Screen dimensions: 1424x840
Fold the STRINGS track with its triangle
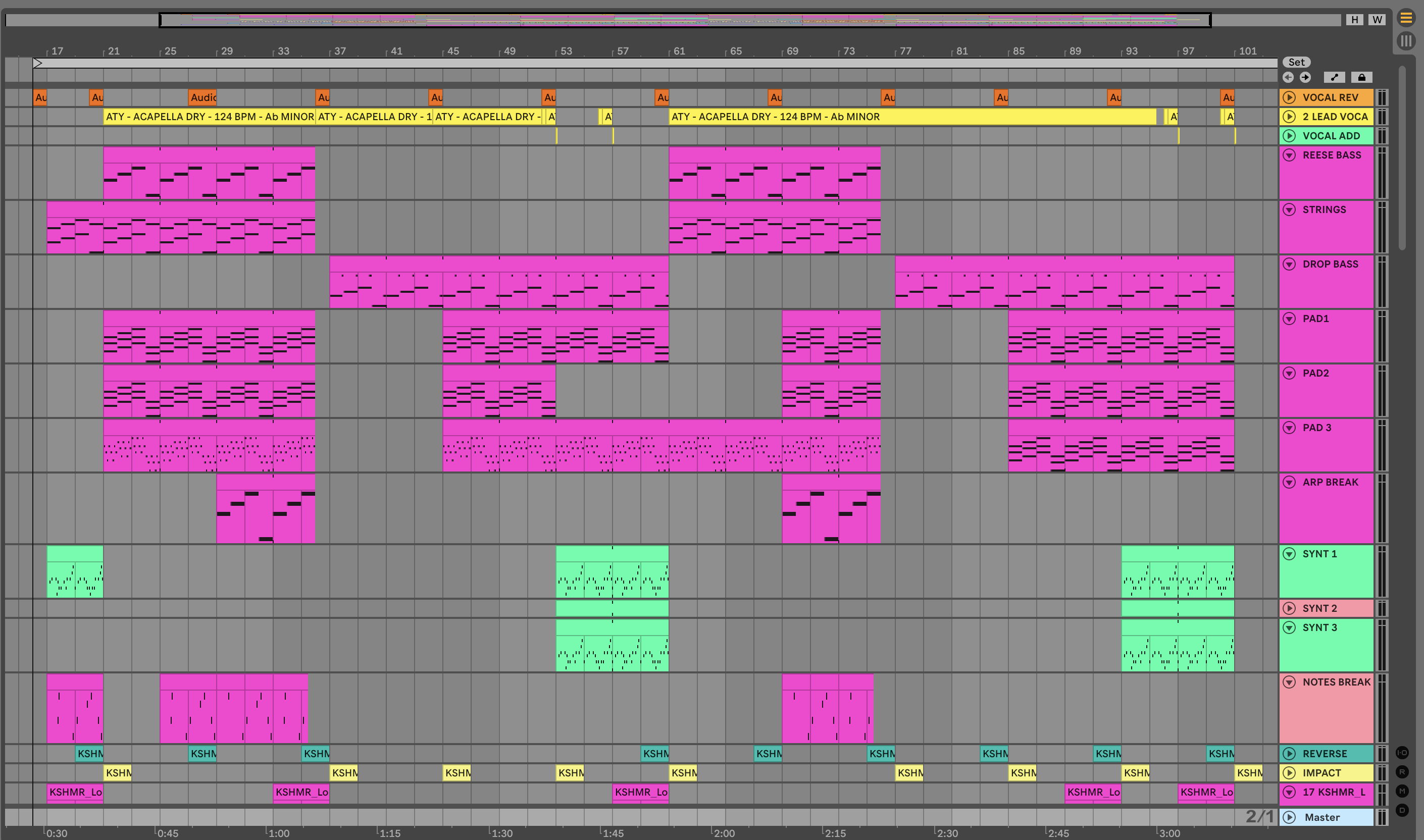(1289, 210)
